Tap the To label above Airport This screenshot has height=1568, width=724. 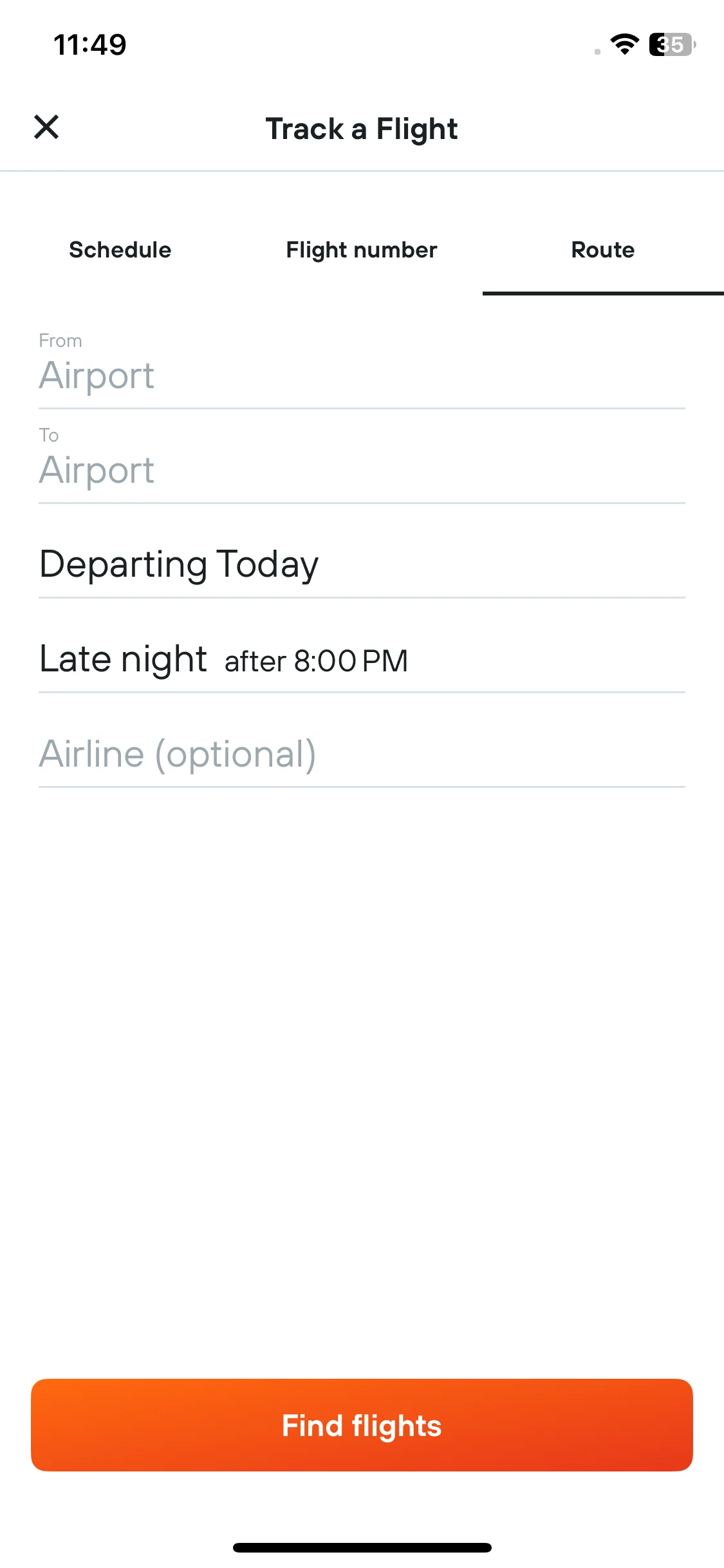(x=49, y=435)
